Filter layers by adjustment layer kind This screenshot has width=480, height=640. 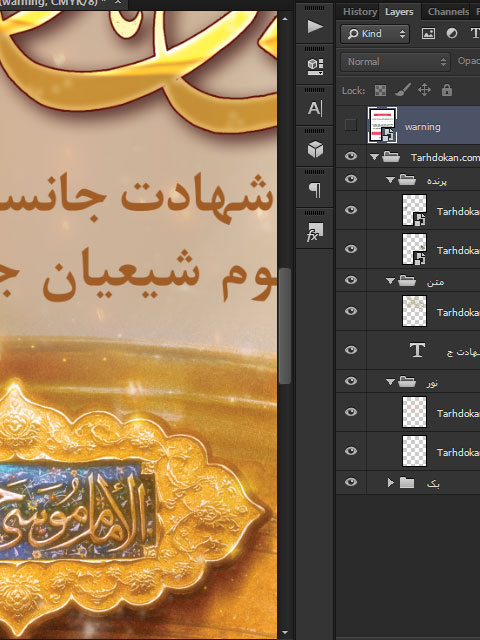[452, 33]
